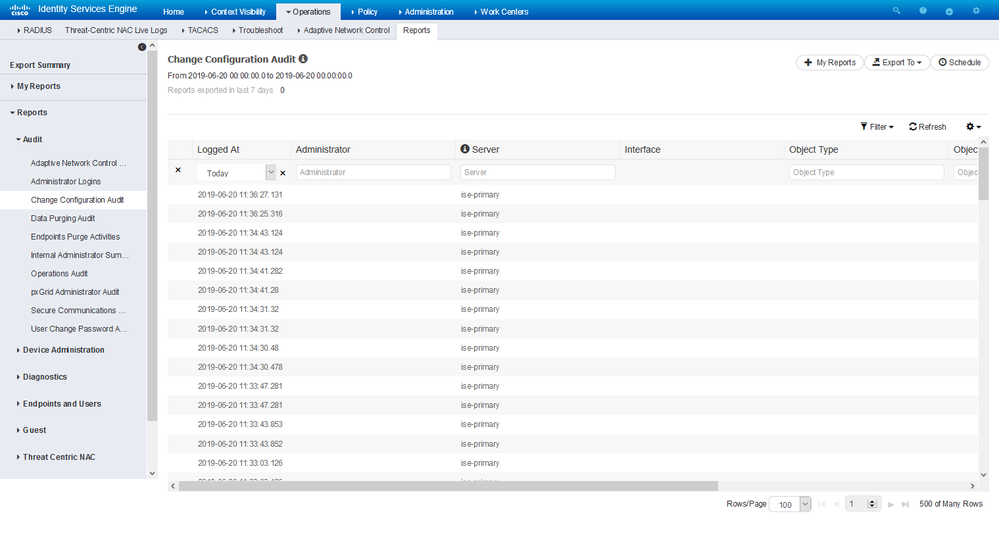Select row logged at 2019-06-20 11:36:27.131
999x560 pixels.
click(x=573, y=195)
